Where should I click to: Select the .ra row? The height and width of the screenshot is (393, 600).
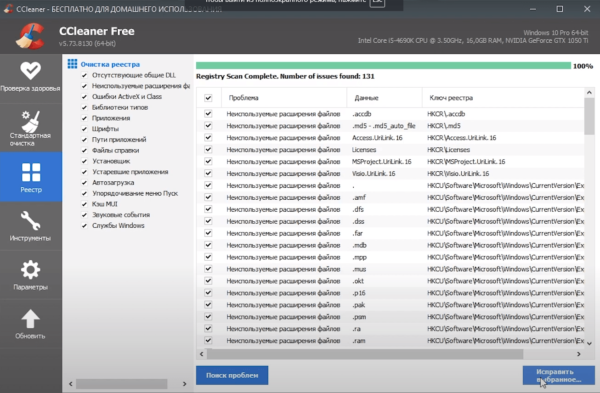(390, 329)
